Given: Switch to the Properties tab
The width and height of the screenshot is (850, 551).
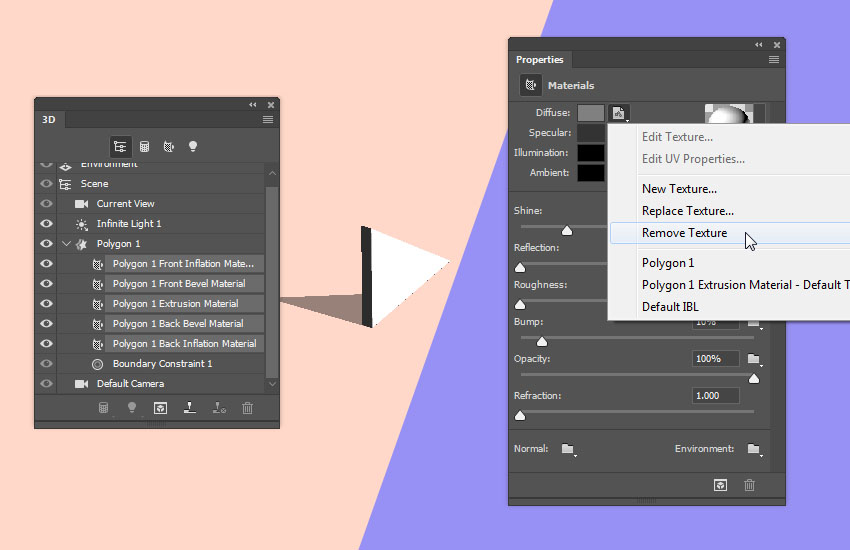Looking at the screenshot, I should point(539,60).
